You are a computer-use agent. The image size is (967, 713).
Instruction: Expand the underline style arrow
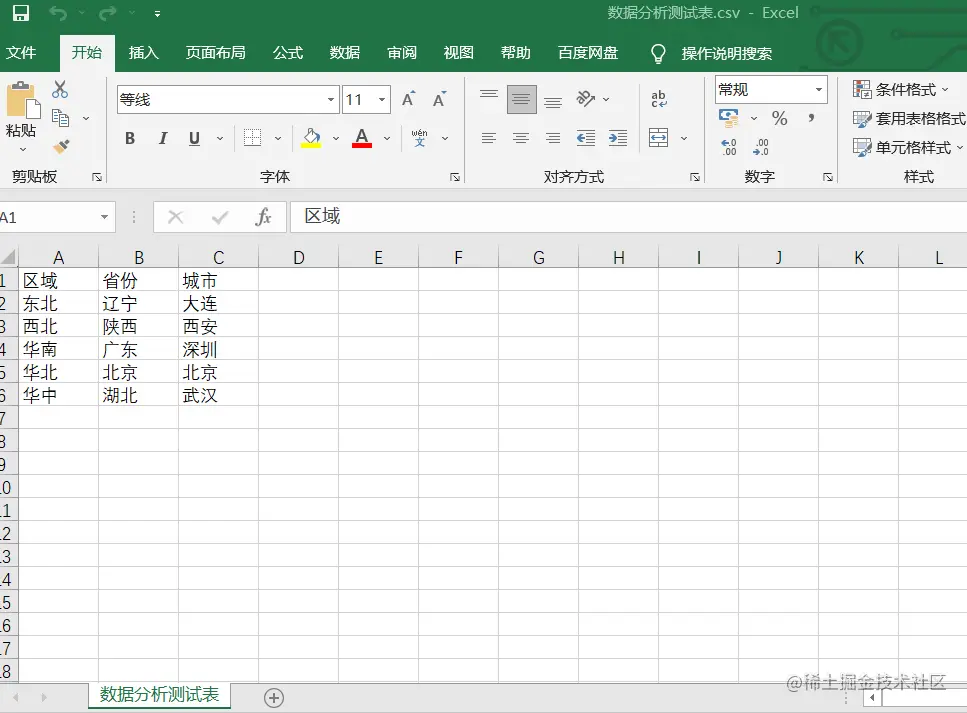tap(220, 138)
